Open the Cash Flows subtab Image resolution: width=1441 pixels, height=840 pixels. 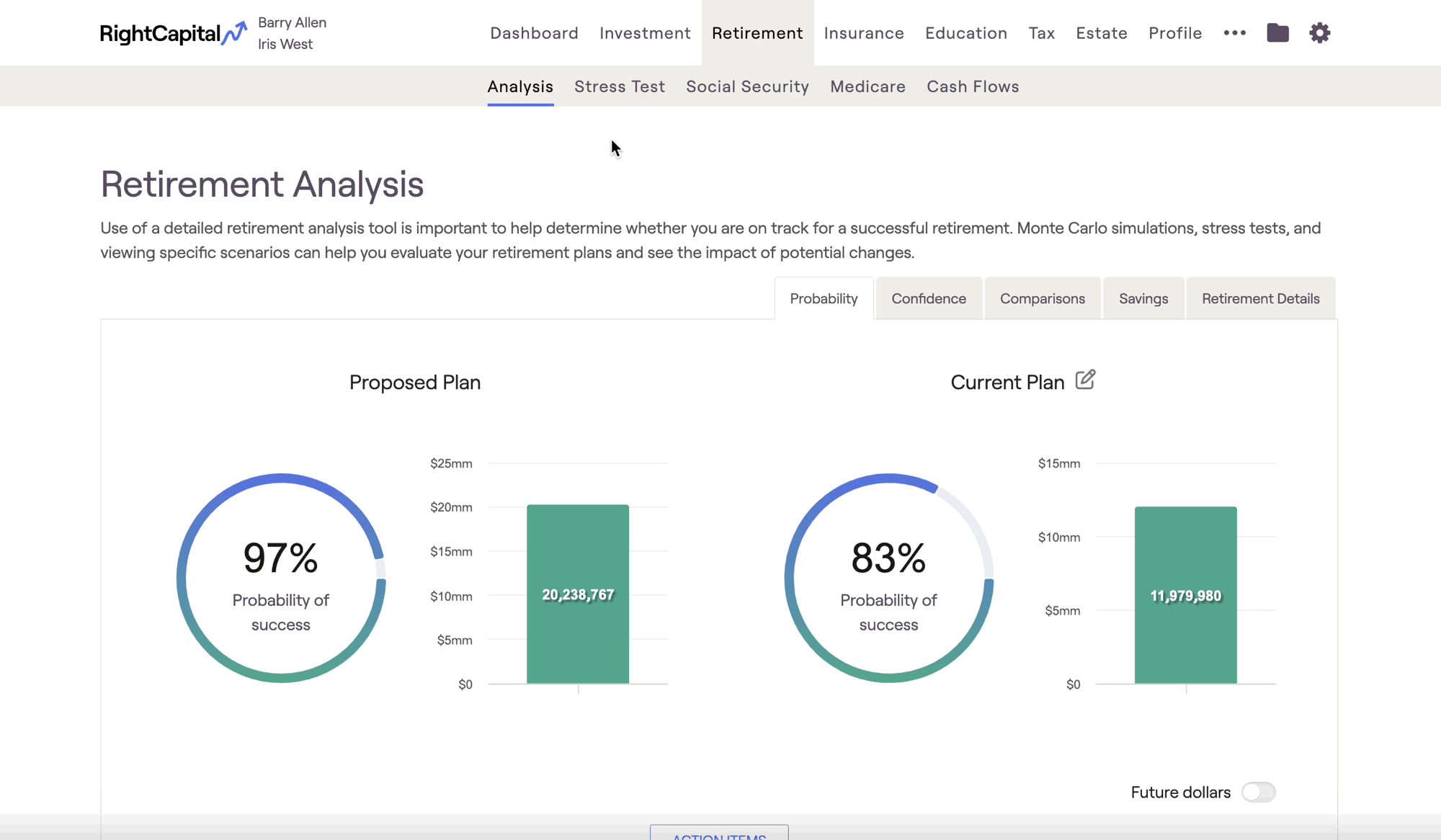973,86
